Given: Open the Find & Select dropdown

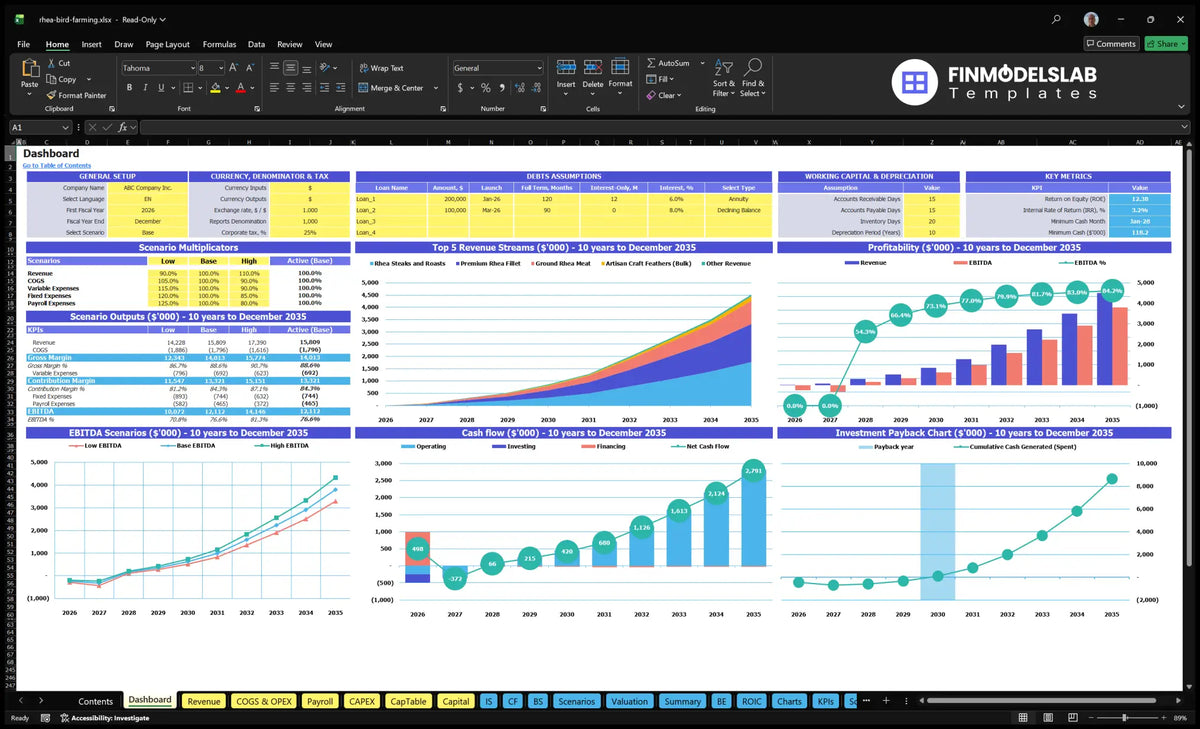Looking at the screenshot, I should [753, 78].
